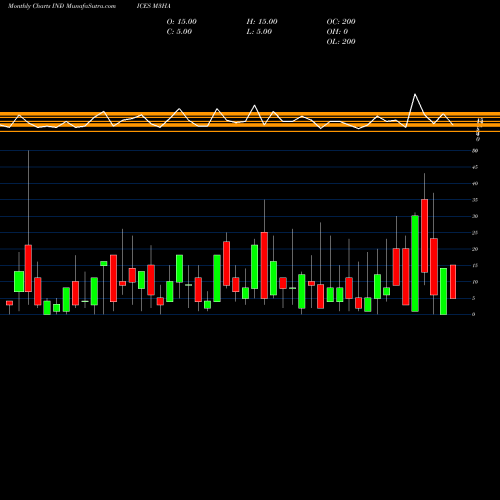
Task: Click the 10 price axis label
Action: pyautogui.click(x=475, y=282)
